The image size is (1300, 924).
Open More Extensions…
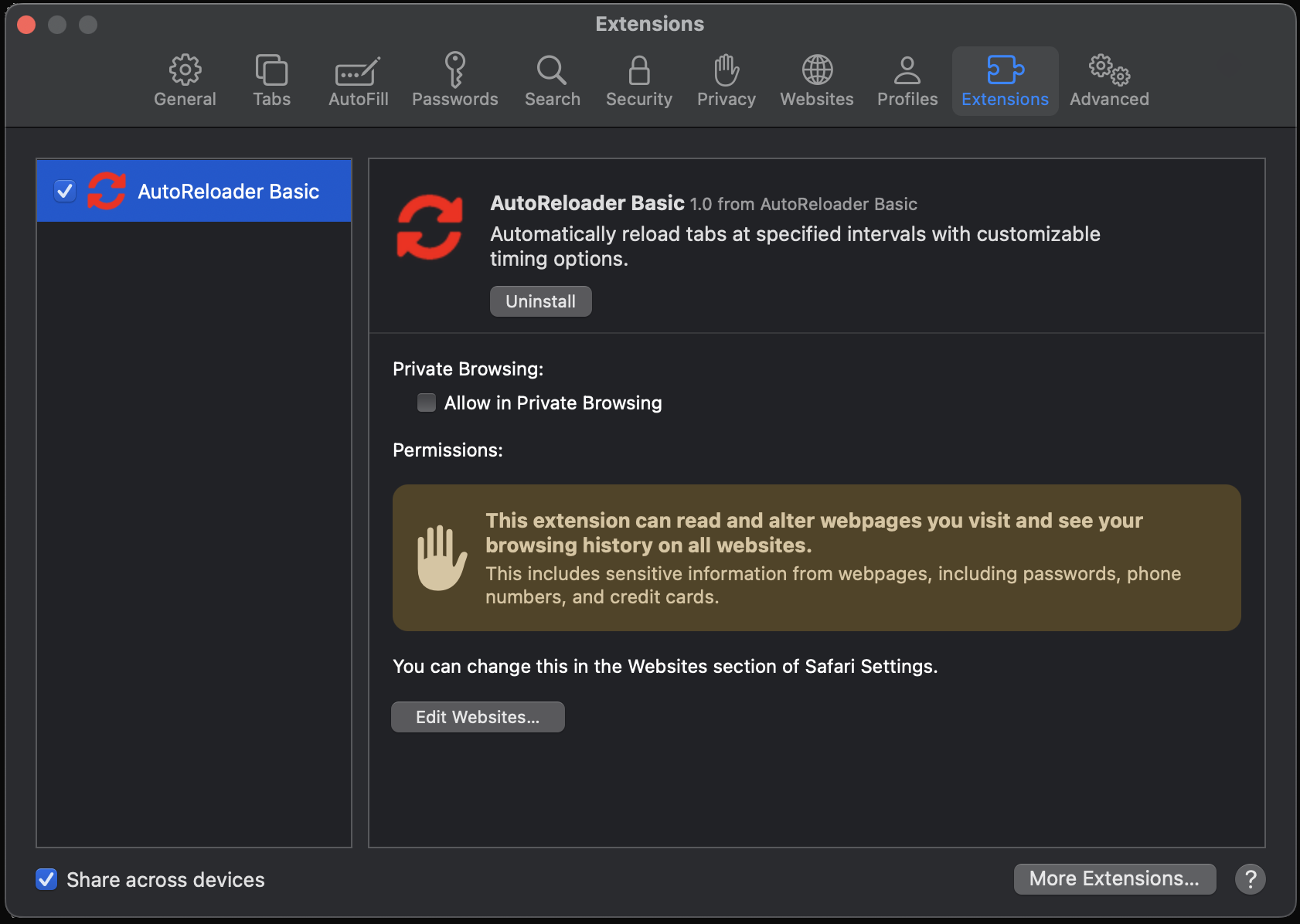click(1115, 878)
